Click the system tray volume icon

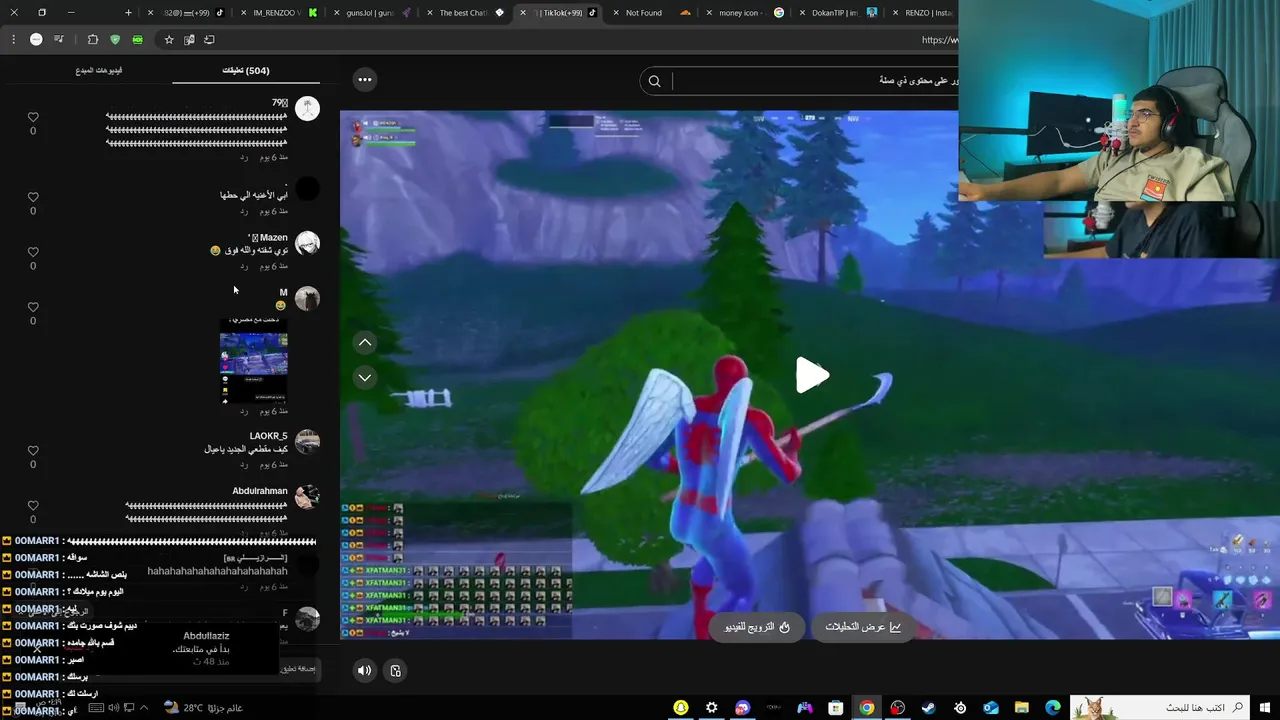click(112, 708)
